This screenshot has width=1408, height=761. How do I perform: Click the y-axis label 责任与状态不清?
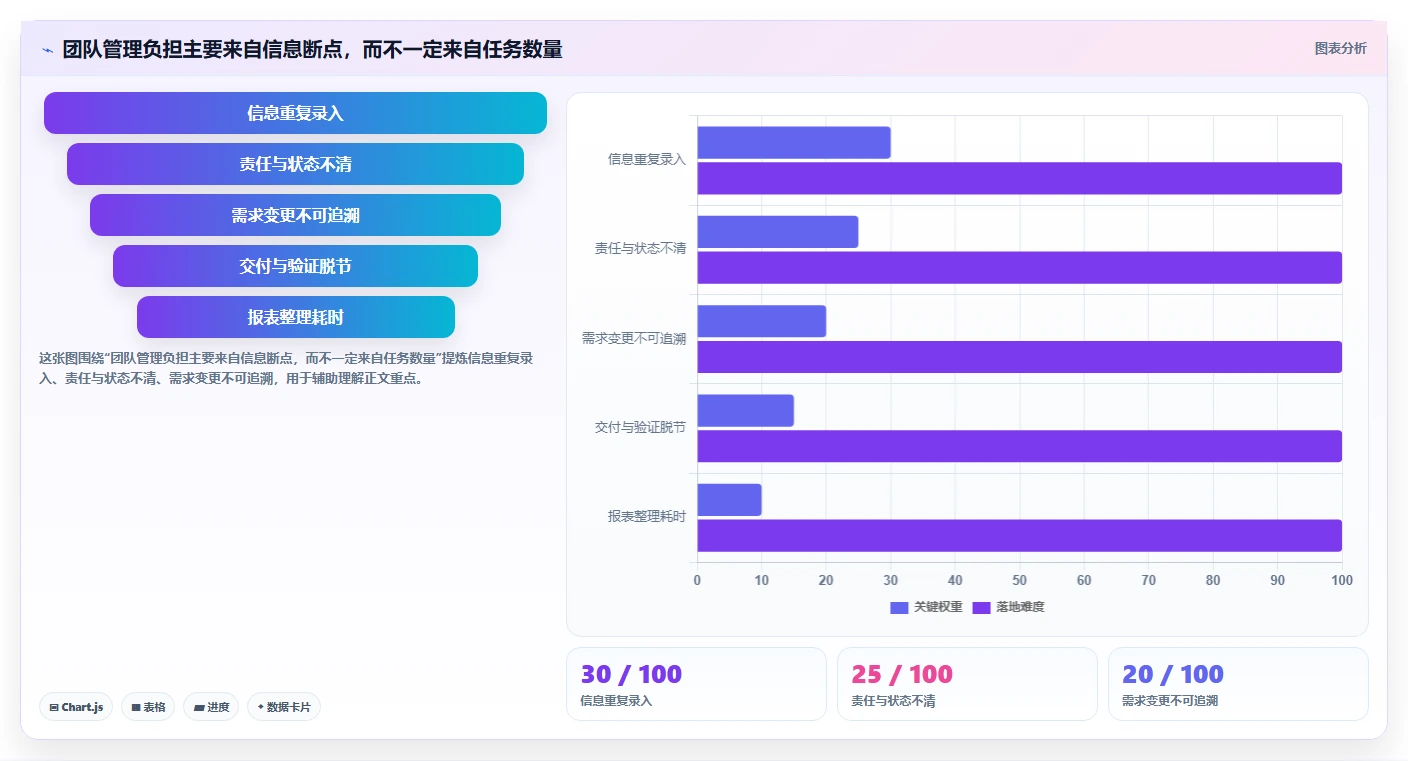tap(640, 248)
